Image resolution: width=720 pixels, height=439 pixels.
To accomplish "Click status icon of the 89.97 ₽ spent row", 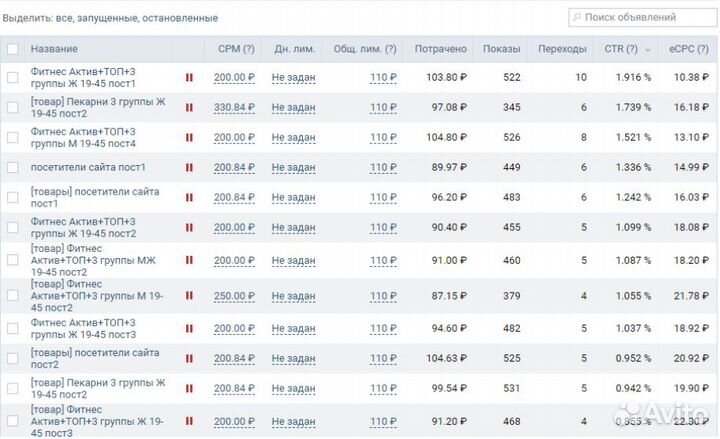I will pyautogui.click(x=189, y=167).
